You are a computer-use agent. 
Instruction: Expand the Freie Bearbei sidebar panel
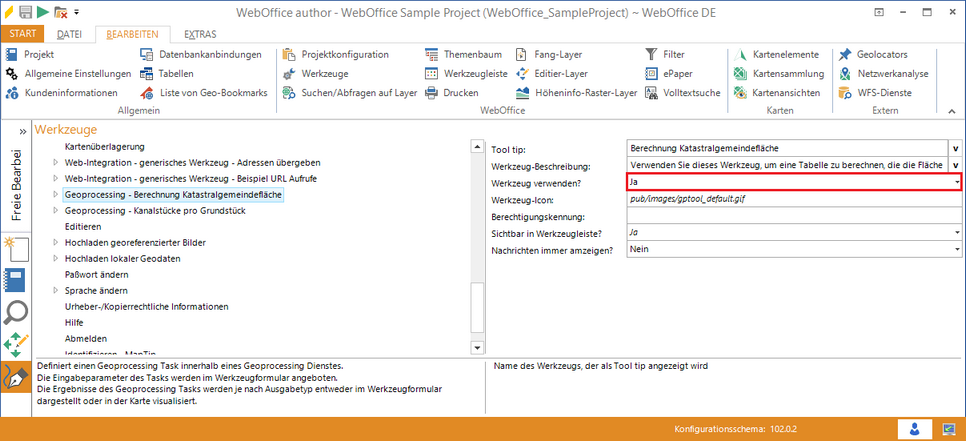[x=22, y=131]
